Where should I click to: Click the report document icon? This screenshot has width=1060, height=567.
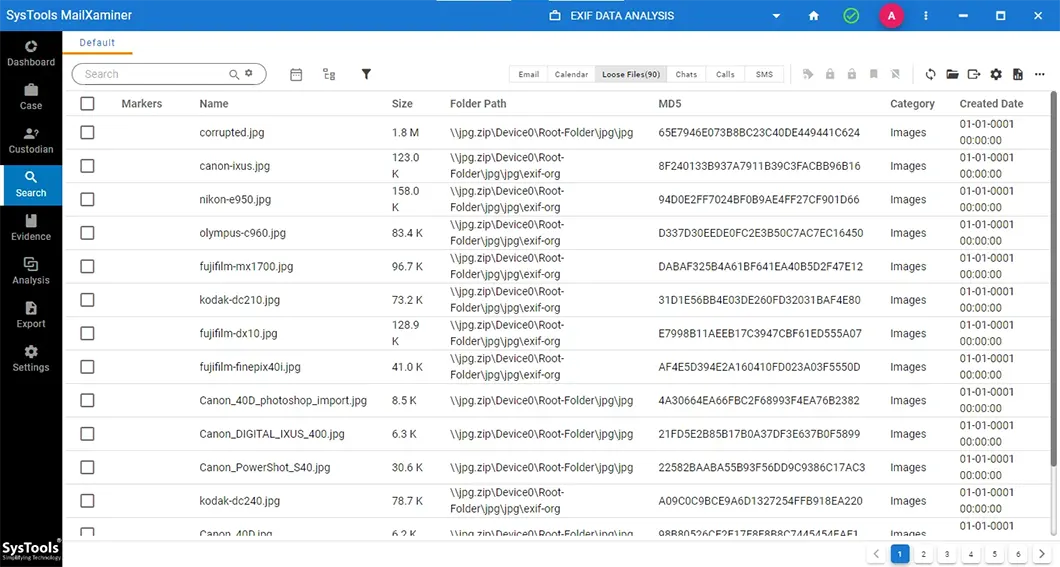tap(1017, 74)
